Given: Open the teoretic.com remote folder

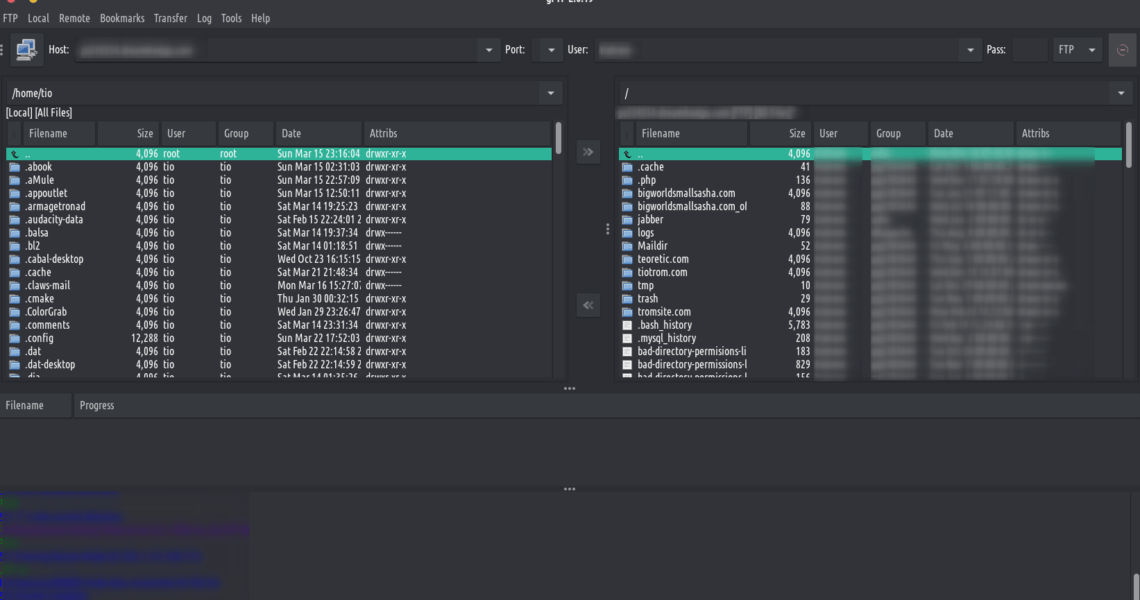Looking at the screenshot, I should click(x=662, y=259).
